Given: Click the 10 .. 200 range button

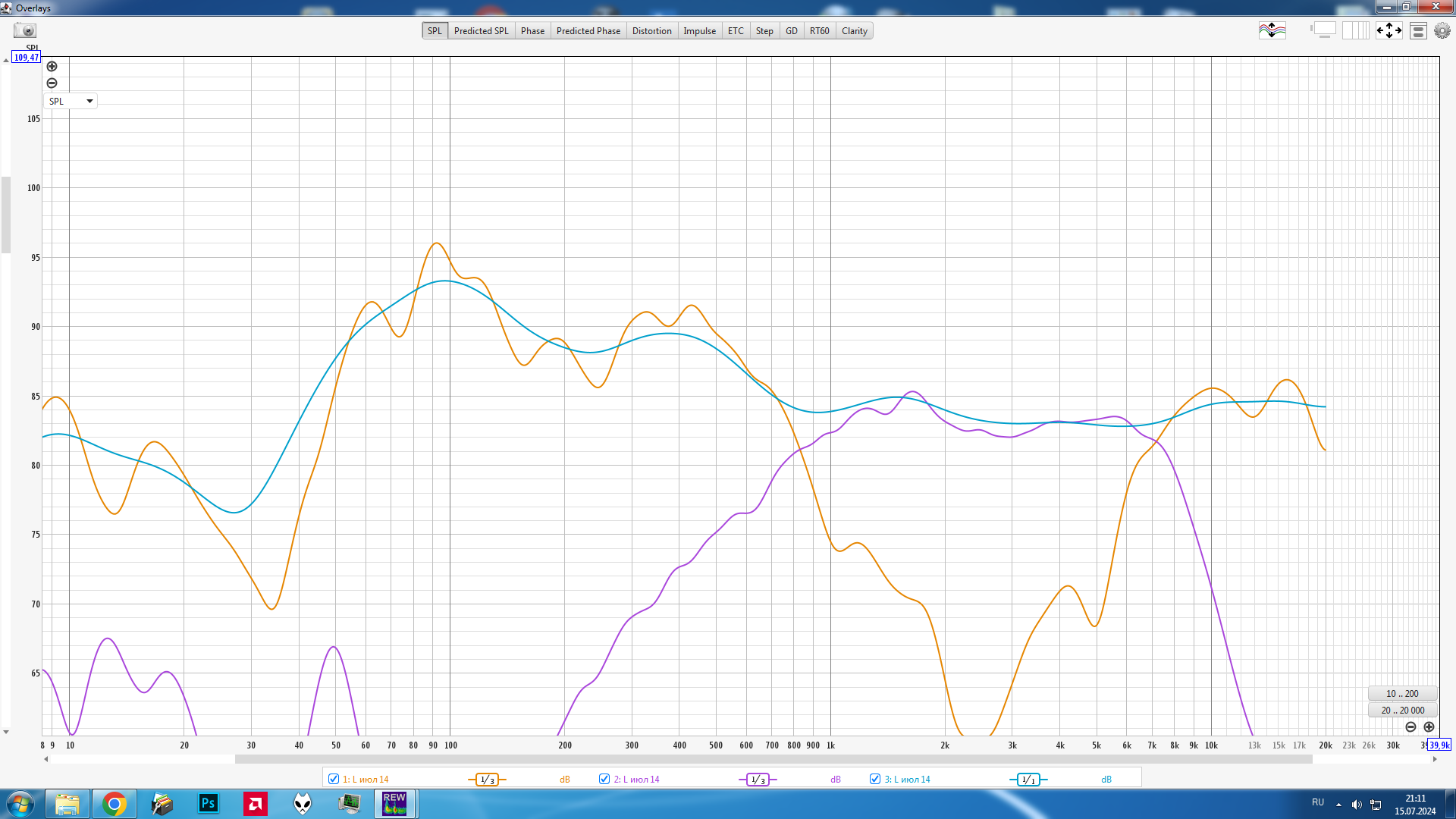Looking at the screenshot, I should tap(1402, 694).
